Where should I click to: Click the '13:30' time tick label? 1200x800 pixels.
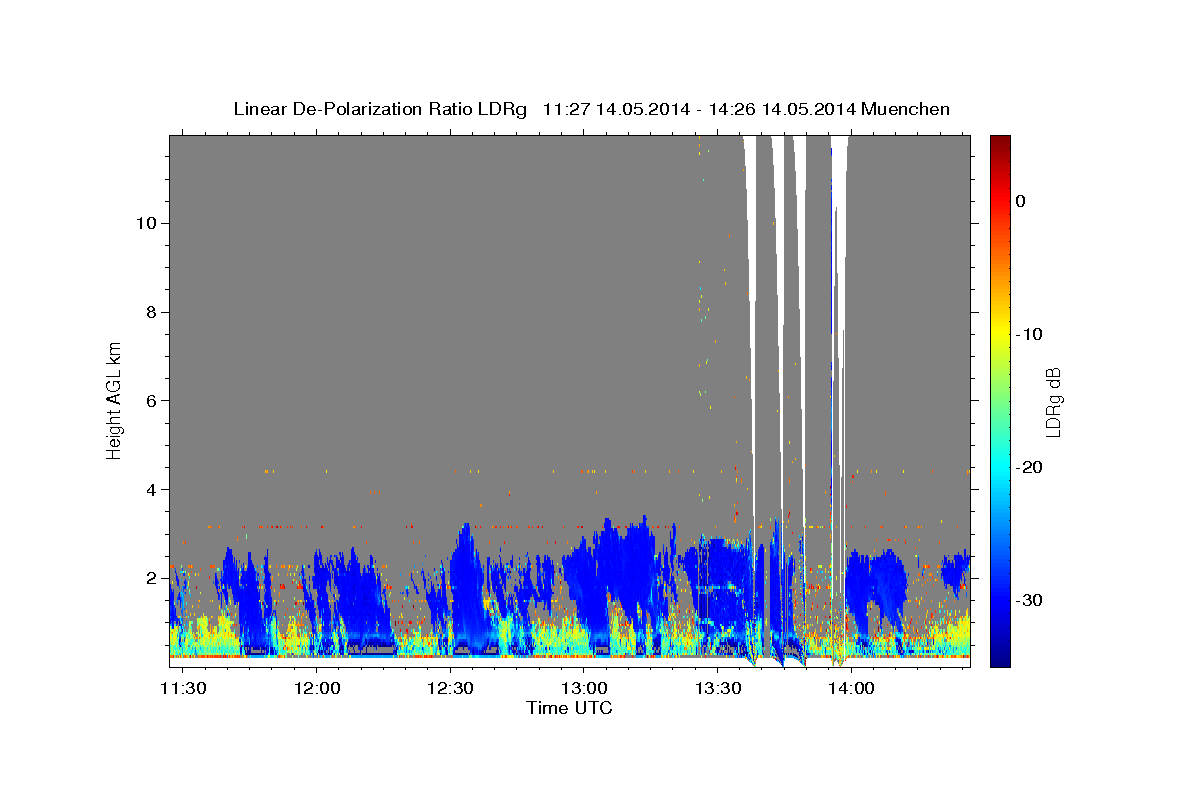tap(717, 688)
